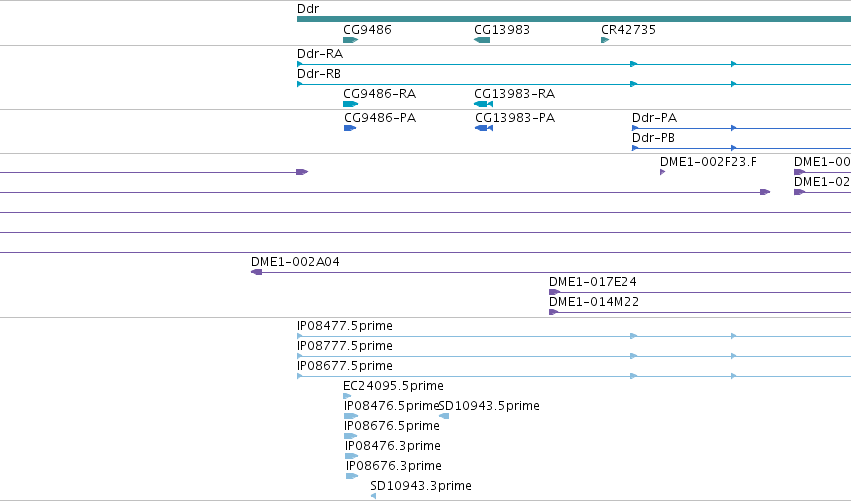The width and height of the screenshot is (851, 501).
Task: Click the EC24095.5prime EST glyph
Action: point(347,396)
